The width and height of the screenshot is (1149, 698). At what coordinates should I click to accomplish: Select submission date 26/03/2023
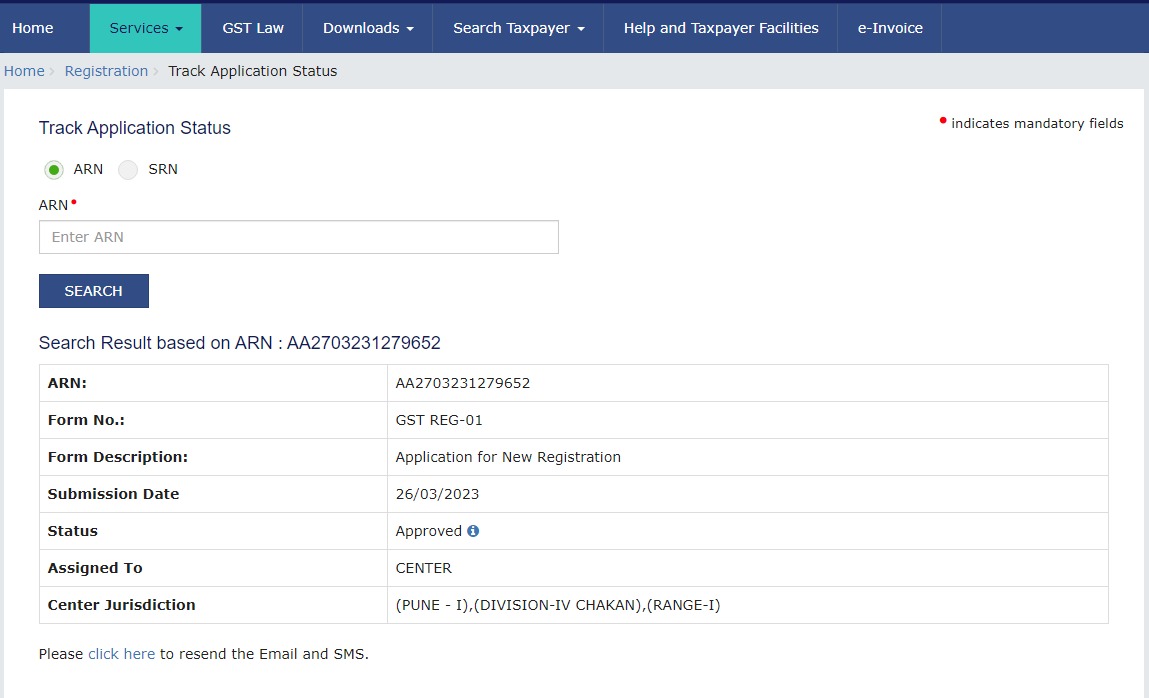437,494
